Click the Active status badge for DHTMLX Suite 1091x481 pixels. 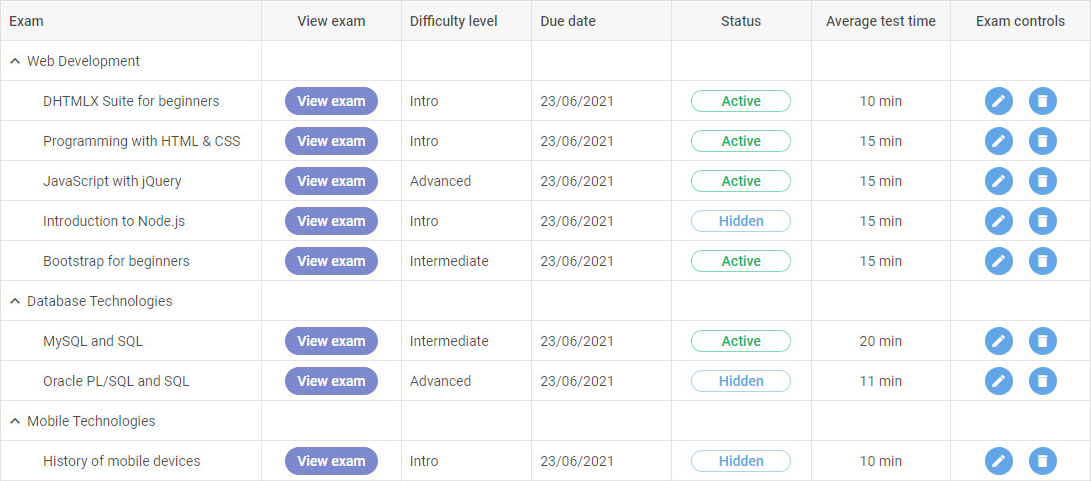(x=740, y=101)
